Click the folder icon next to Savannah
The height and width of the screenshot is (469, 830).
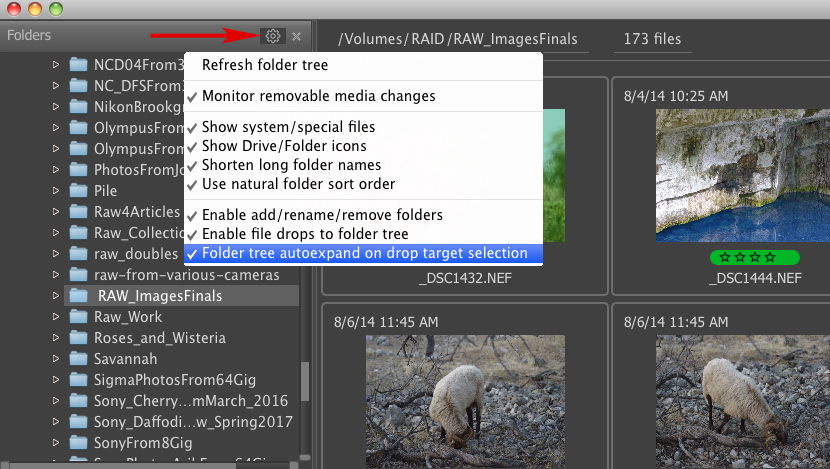tap(79, 359)
